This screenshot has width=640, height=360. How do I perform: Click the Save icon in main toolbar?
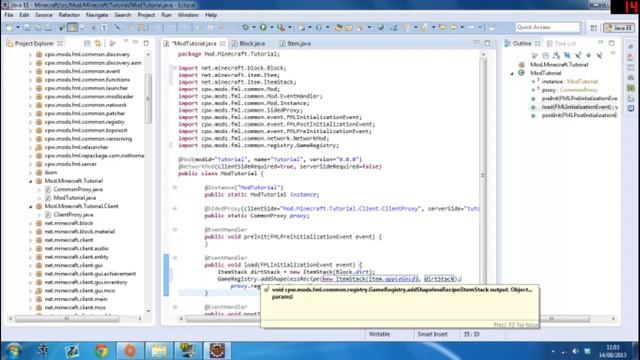click(x=26, y=27)
